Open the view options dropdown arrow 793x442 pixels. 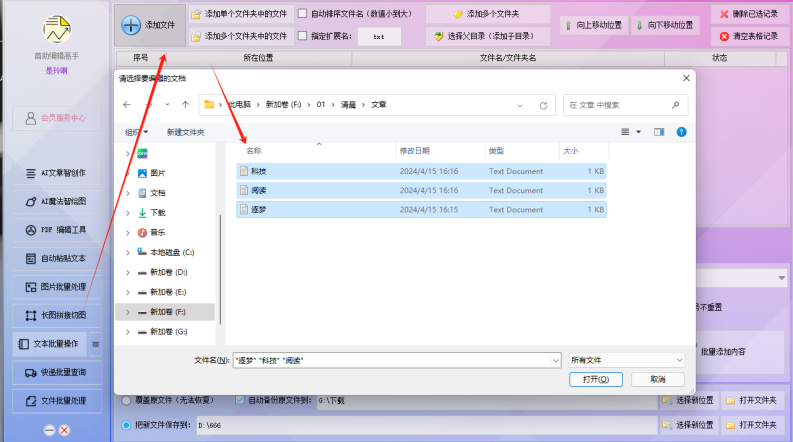(638, 132)
